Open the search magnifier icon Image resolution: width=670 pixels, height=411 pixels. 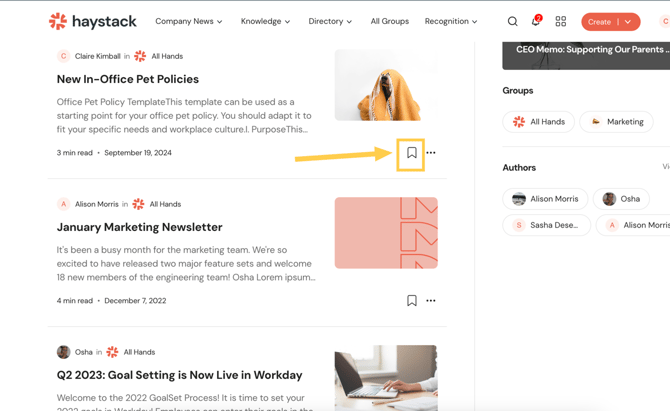[512, 21]
